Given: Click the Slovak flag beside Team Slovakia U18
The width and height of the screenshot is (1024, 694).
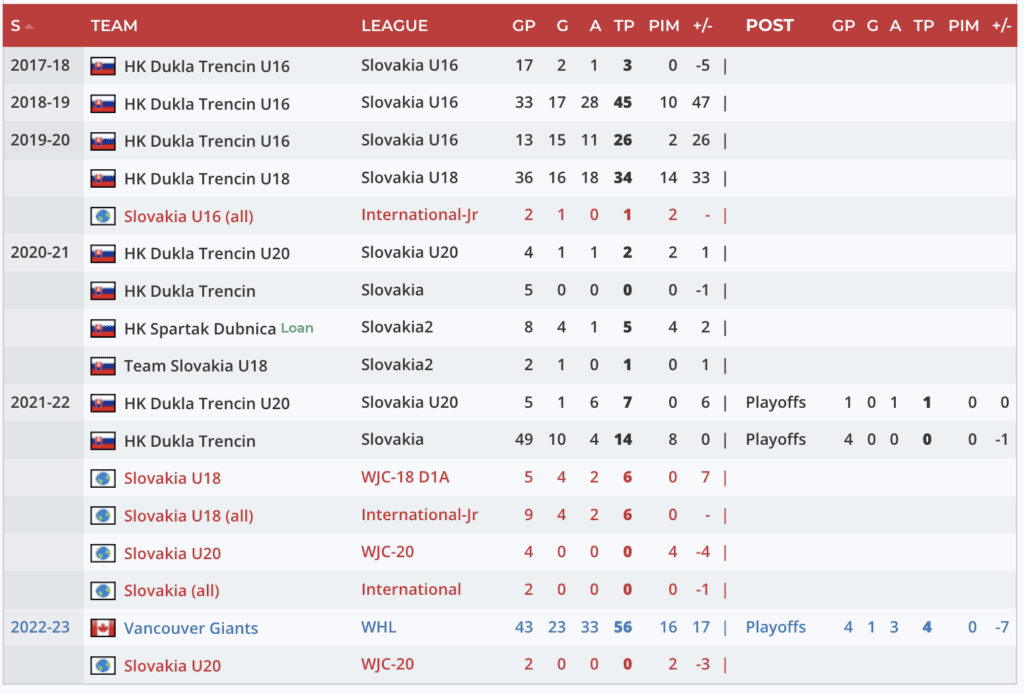Looking at the screenshot, I should [x=103, y=366].
